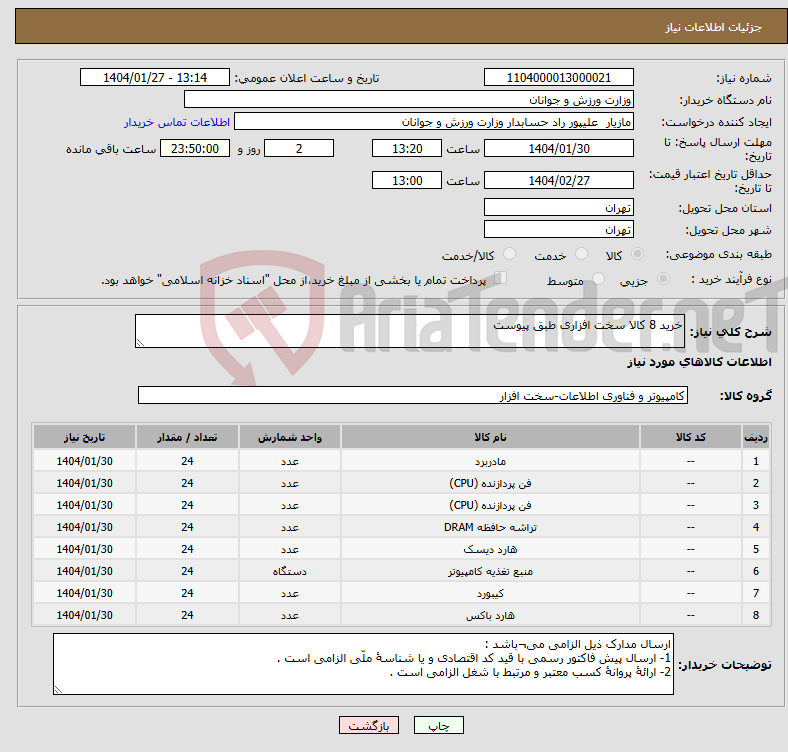Select the کالا/خدمت radio button
Image resolution: width=788 pixels, height=752 pixels.
pos(510,254)
